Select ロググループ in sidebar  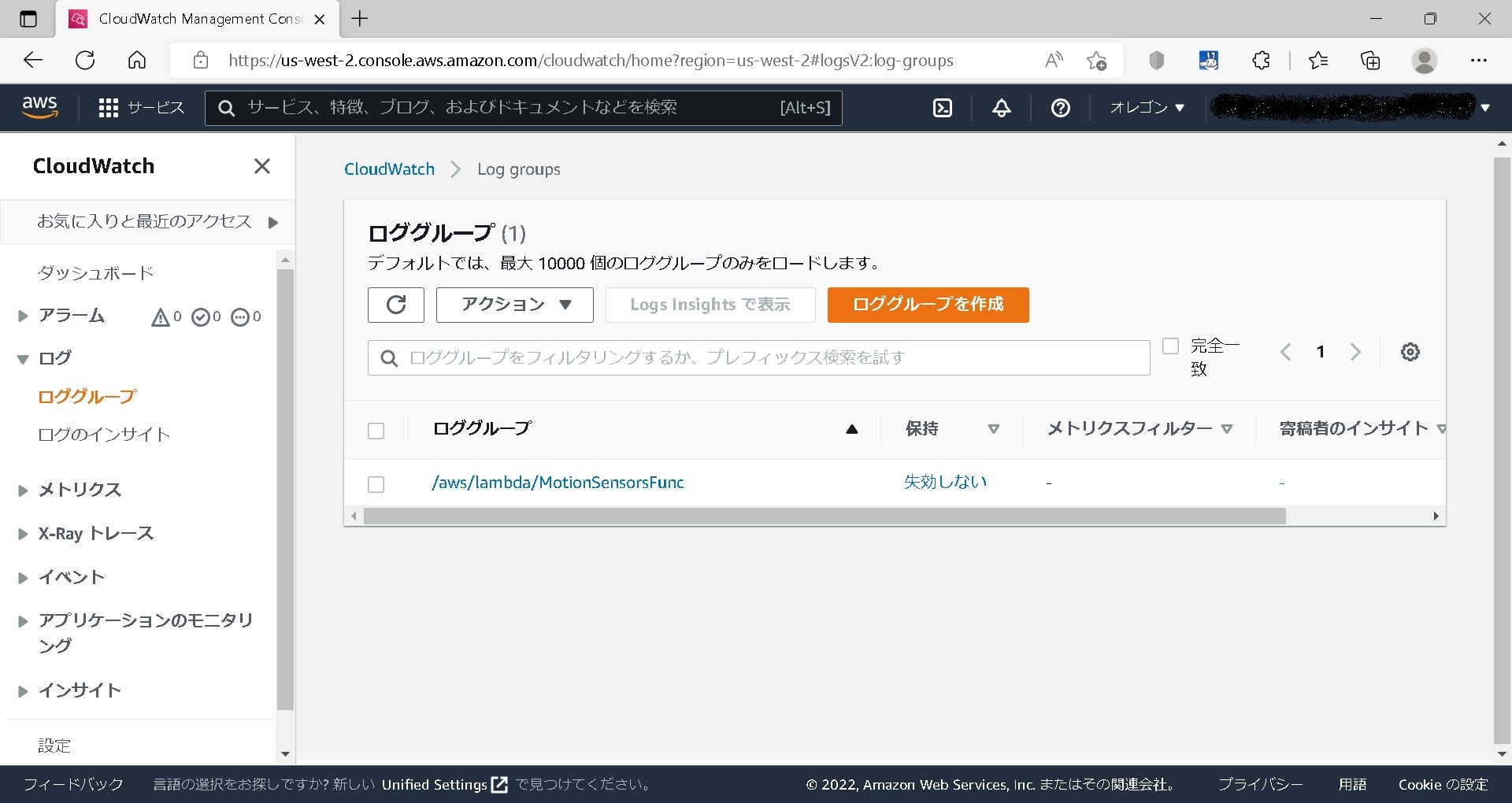pyautogui.click(x=87, y=397)
